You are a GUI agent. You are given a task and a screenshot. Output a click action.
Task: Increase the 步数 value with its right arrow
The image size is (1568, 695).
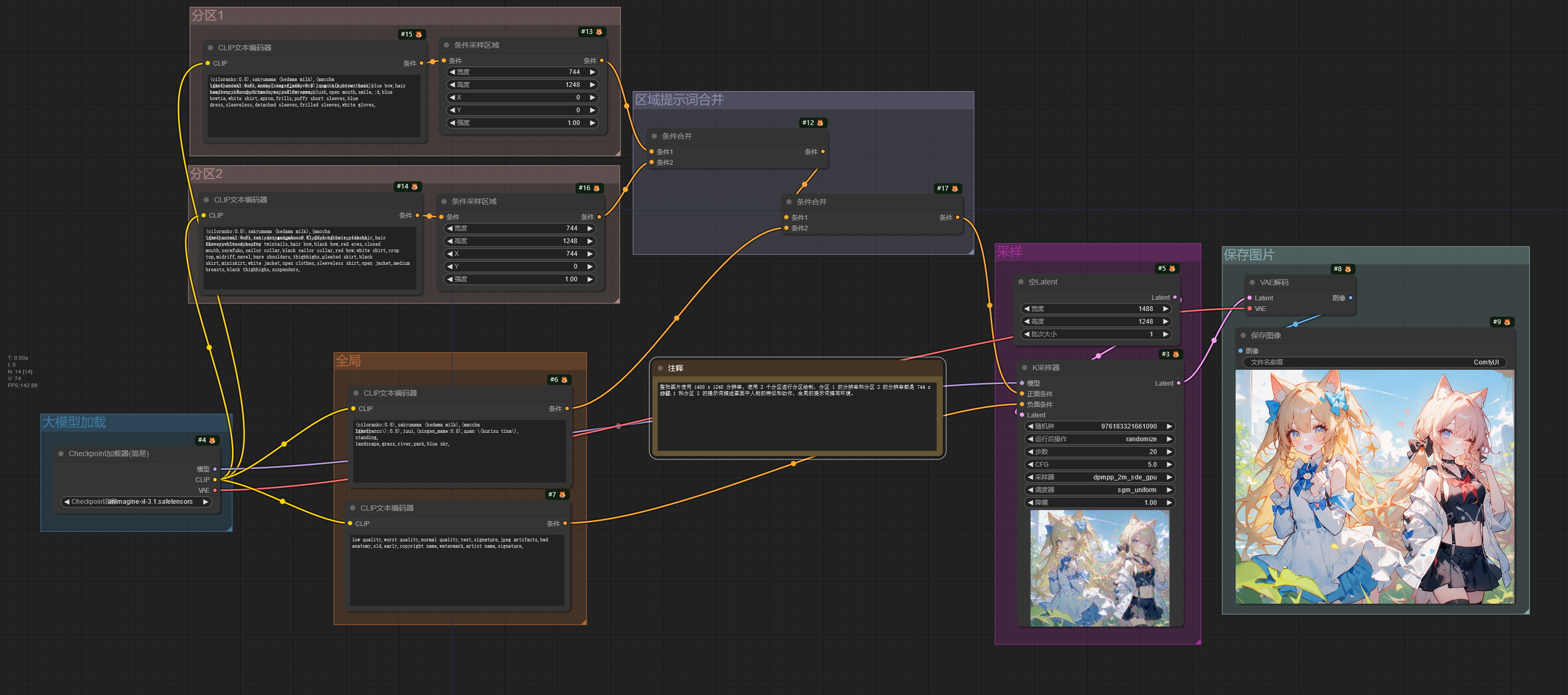(1169, 451)
